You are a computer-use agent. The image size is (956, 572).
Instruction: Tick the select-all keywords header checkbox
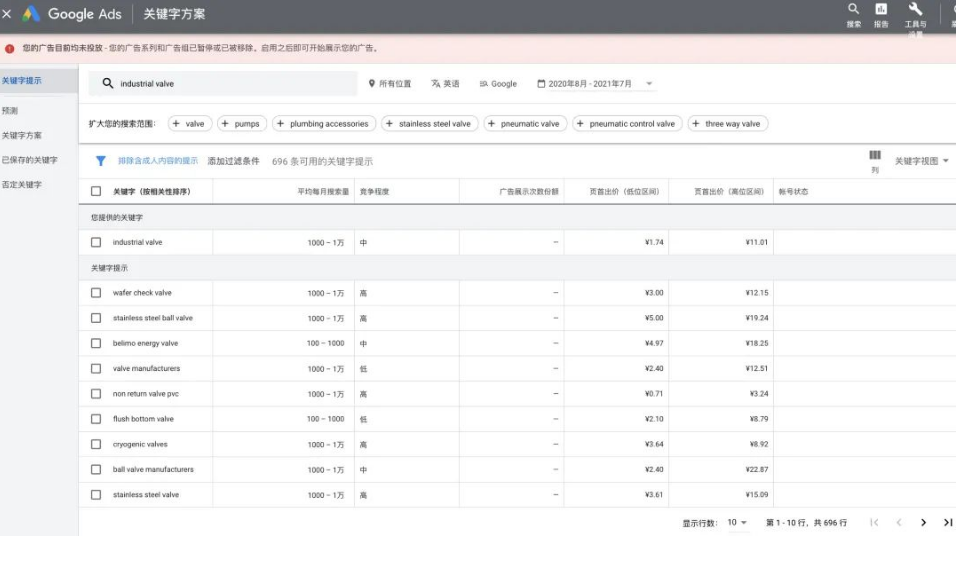(96, 191)
